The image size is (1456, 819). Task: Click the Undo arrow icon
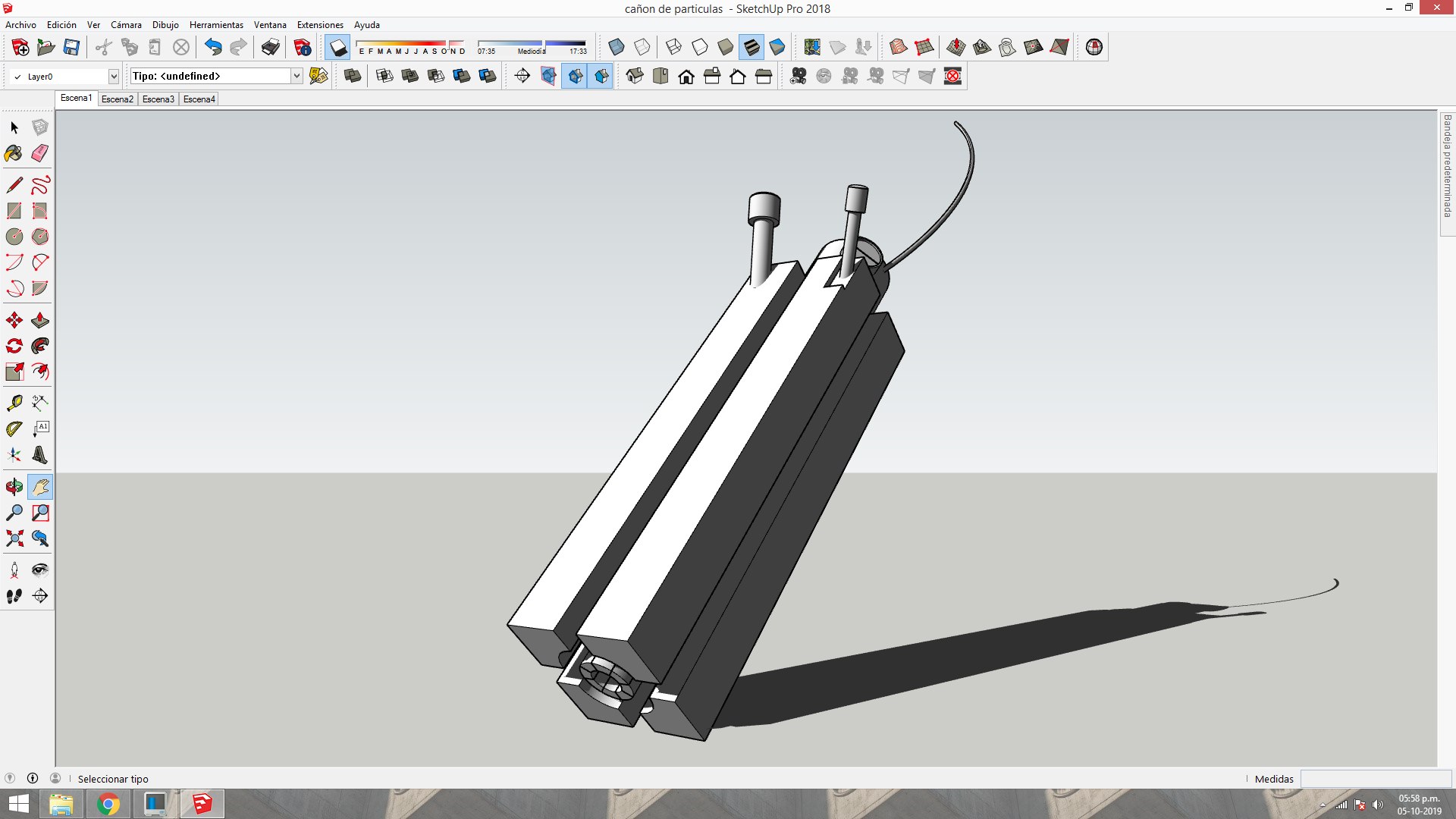click(x=213, y=47)
